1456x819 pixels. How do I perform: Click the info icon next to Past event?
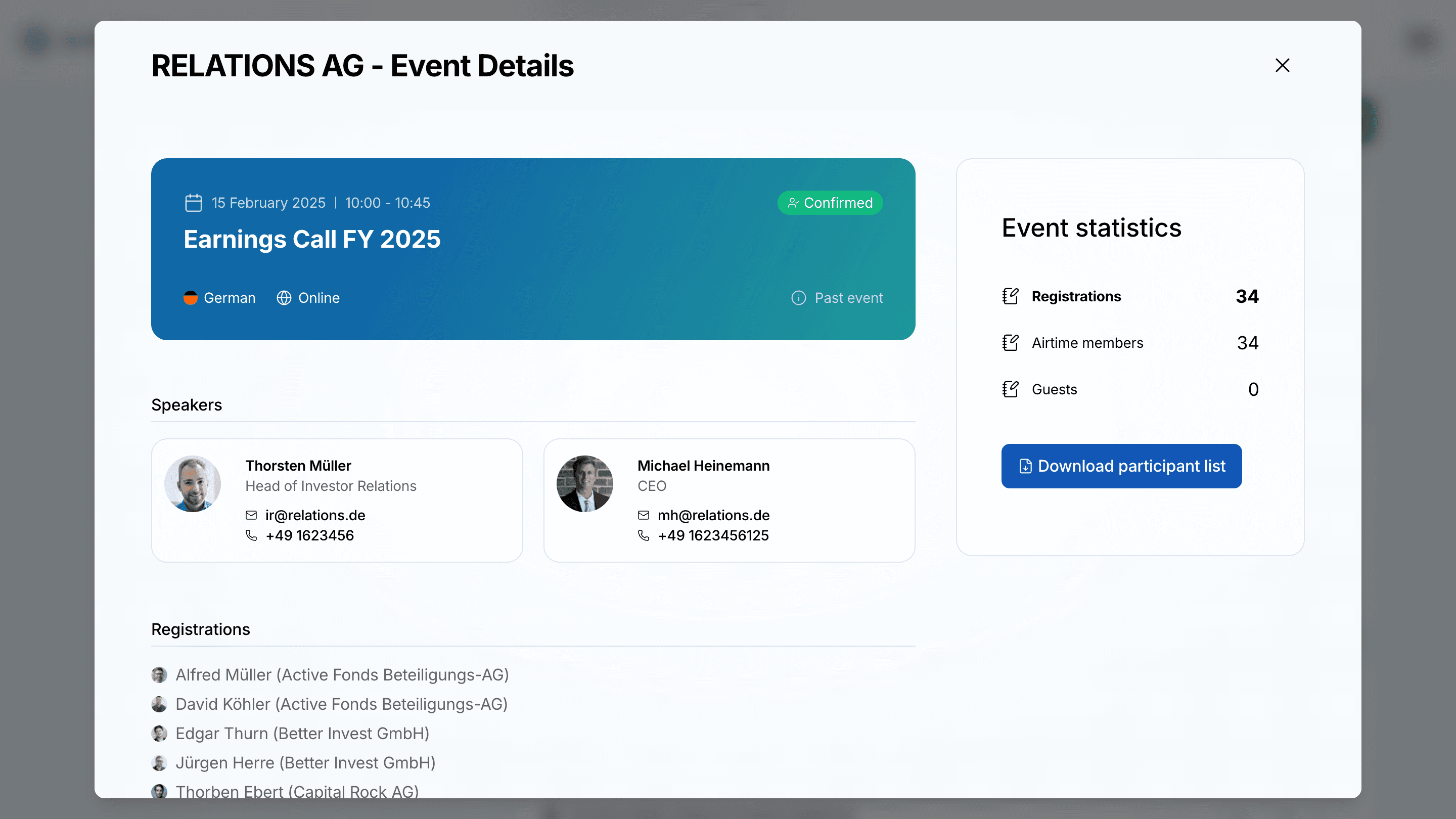point(799,298)
